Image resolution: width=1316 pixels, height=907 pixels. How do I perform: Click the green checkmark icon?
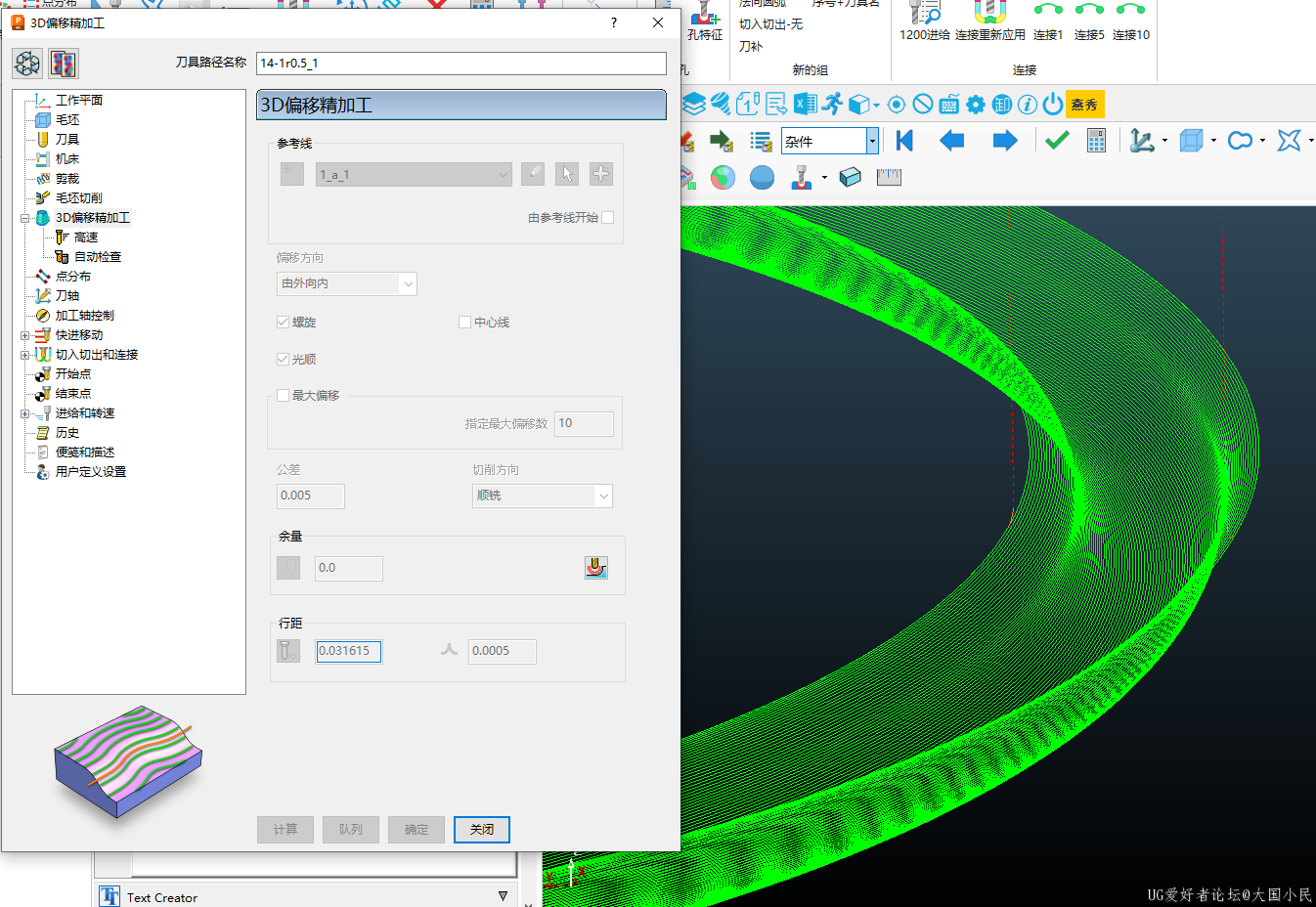click(x=1057, y=141)
